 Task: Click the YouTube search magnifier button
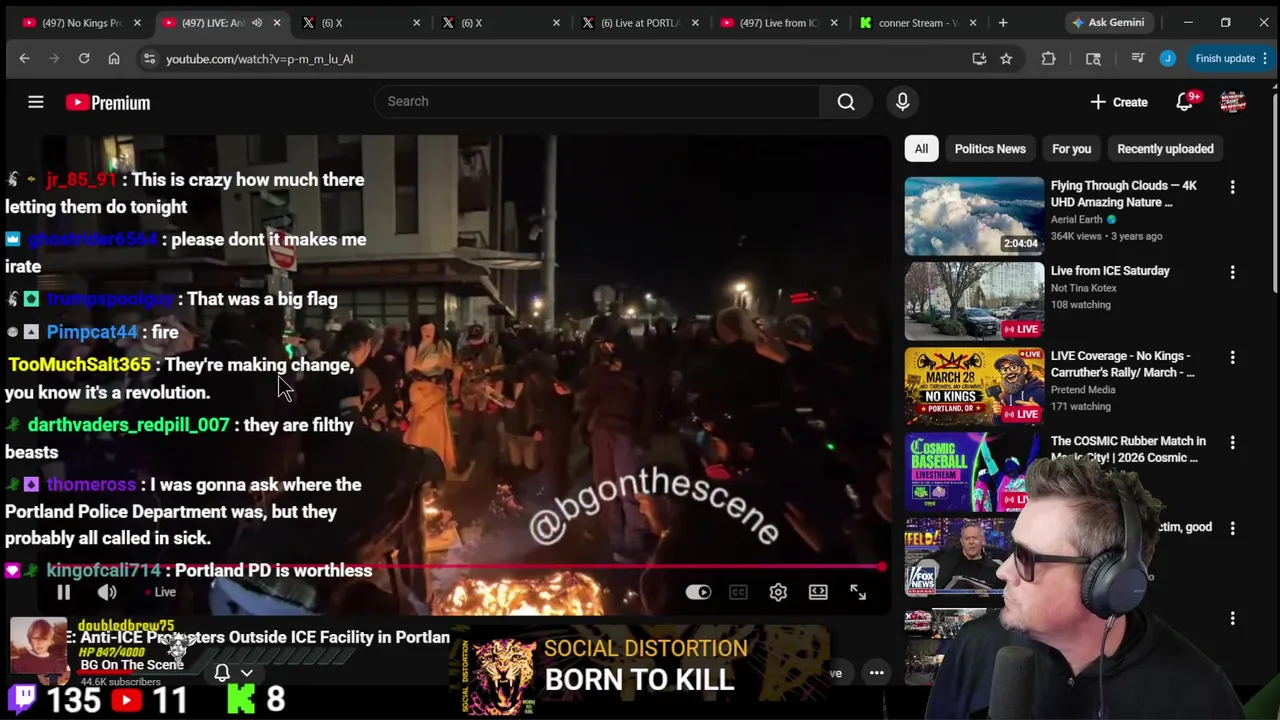pos(846,101)
